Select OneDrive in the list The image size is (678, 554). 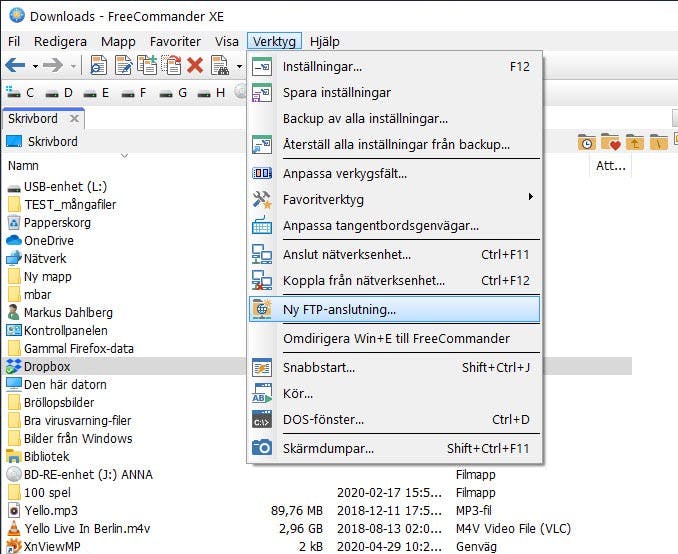pyautogui.click(x=40, y=240)
